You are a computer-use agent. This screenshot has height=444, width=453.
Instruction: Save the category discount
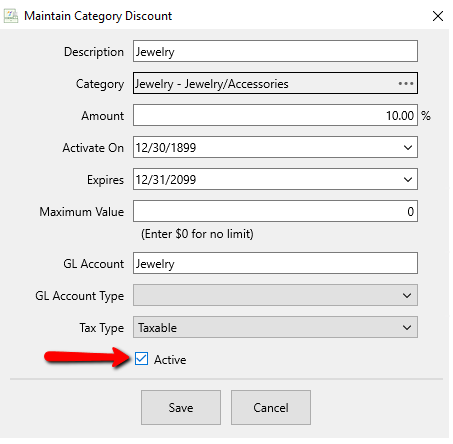coord(181,407)
